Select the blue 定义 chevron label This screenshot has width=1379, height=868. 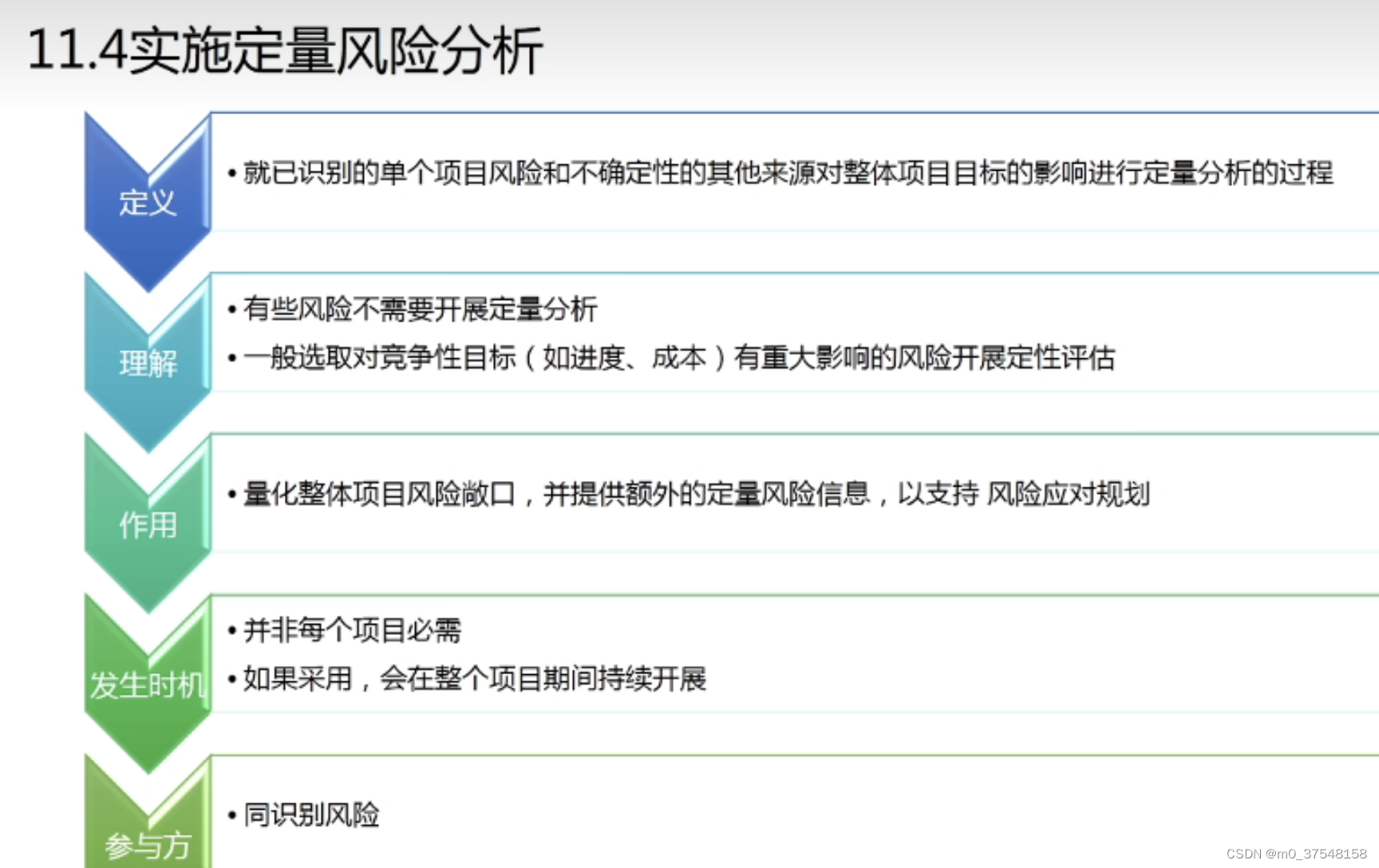point(148,203)
